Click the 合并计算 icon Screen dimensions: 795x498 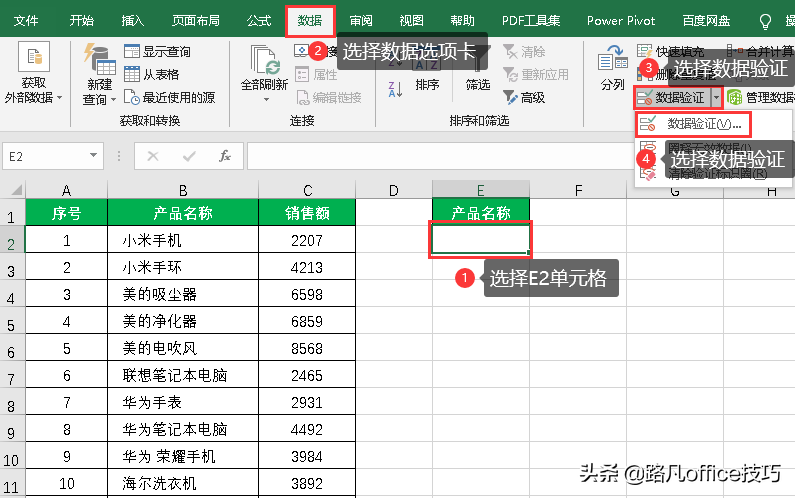click(x=734, y=51)
